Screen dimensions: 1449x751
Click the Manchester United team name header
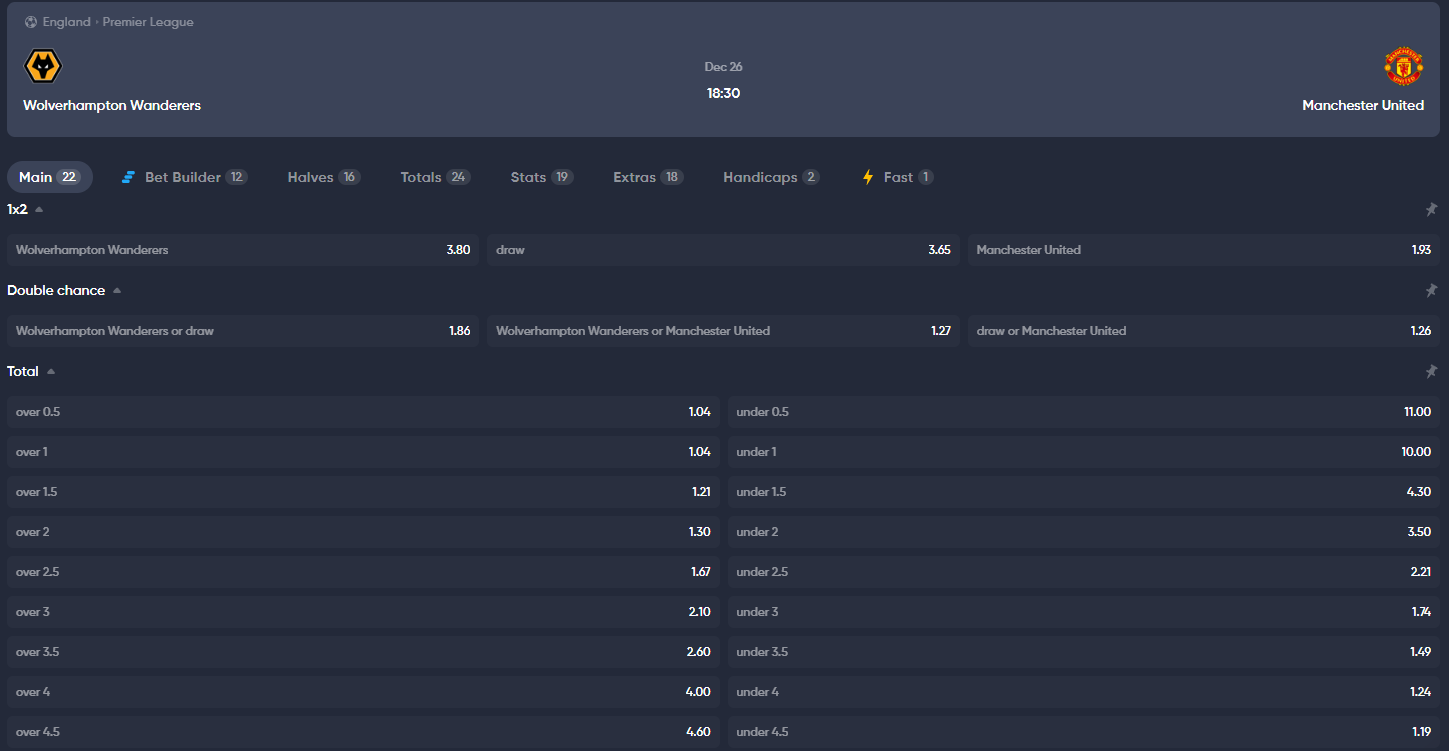click(x=1363, y=105)
